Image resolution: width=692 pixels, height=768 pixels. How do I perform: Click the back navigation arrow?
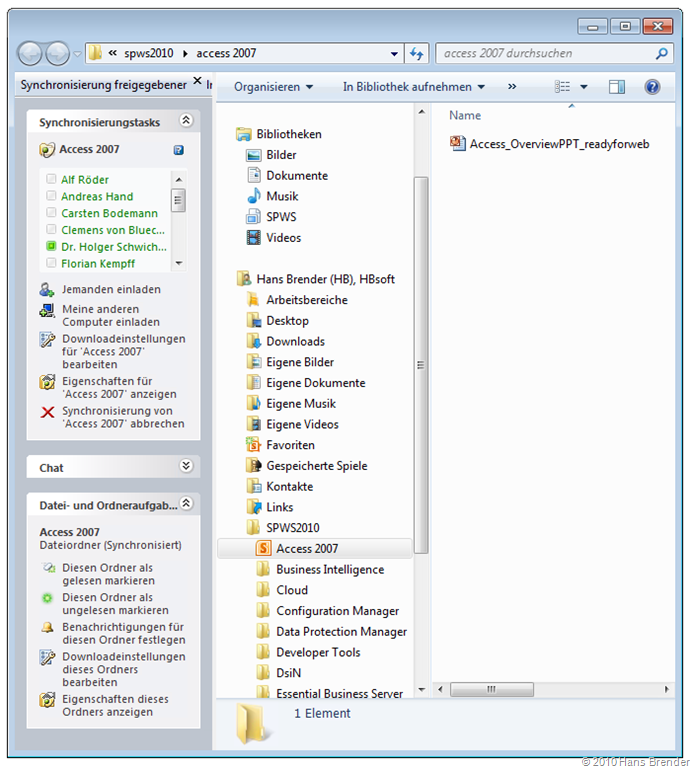point(30,53)
